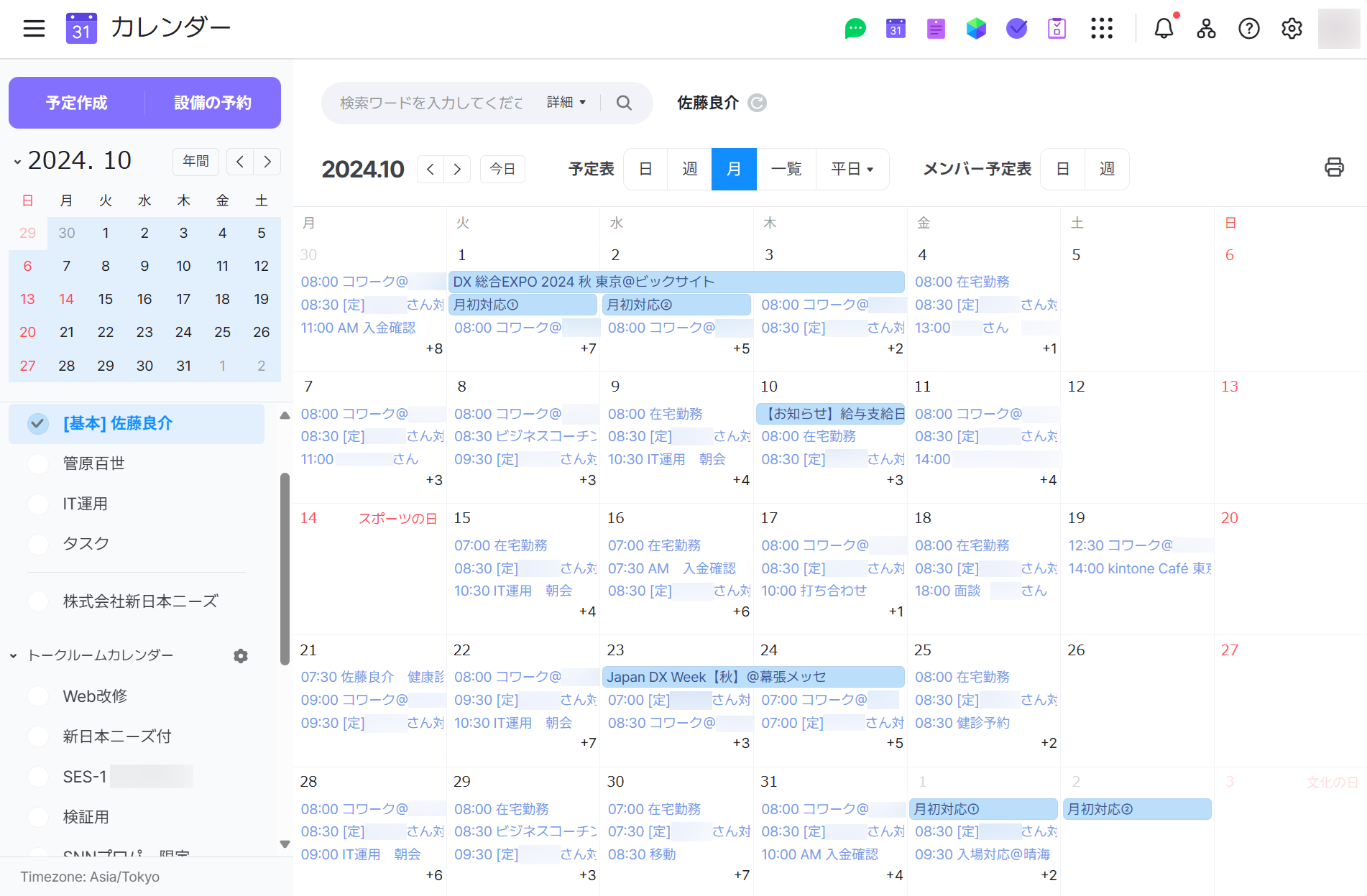Open the notifications bell

(x=1164, y=29)
